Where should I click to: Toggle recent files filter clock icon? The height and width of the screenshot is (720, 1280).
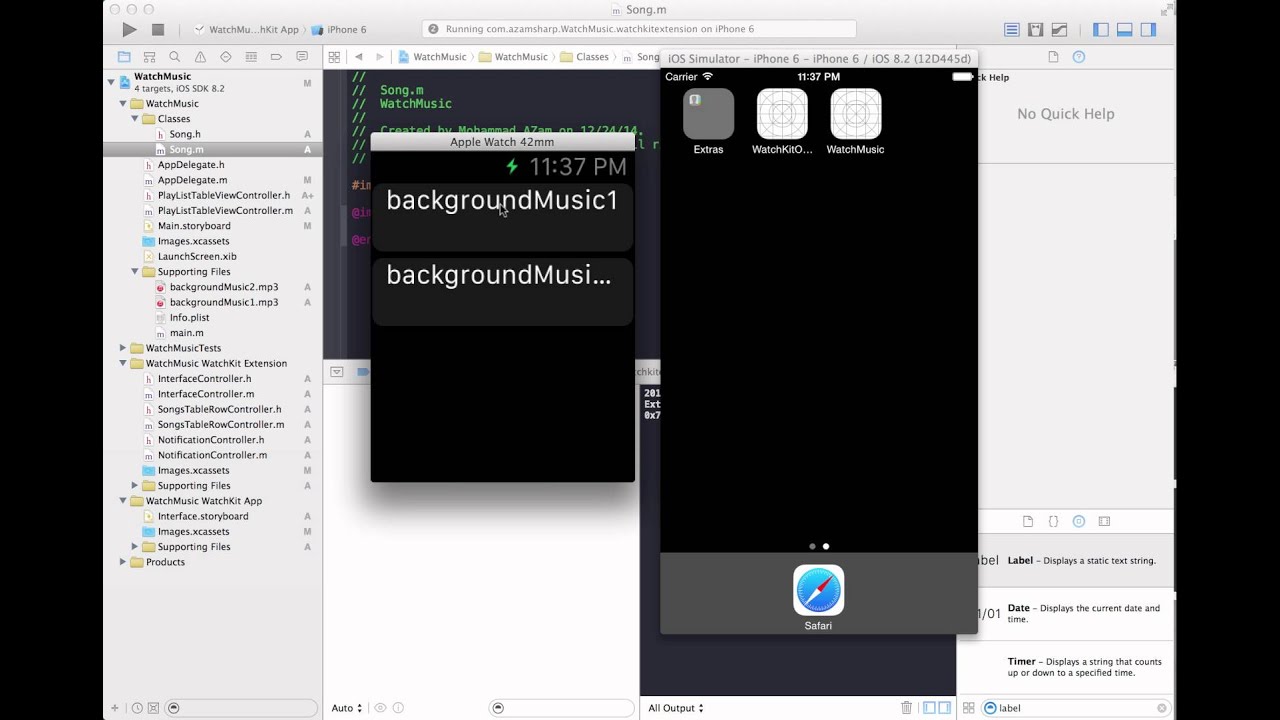point(137,708)
